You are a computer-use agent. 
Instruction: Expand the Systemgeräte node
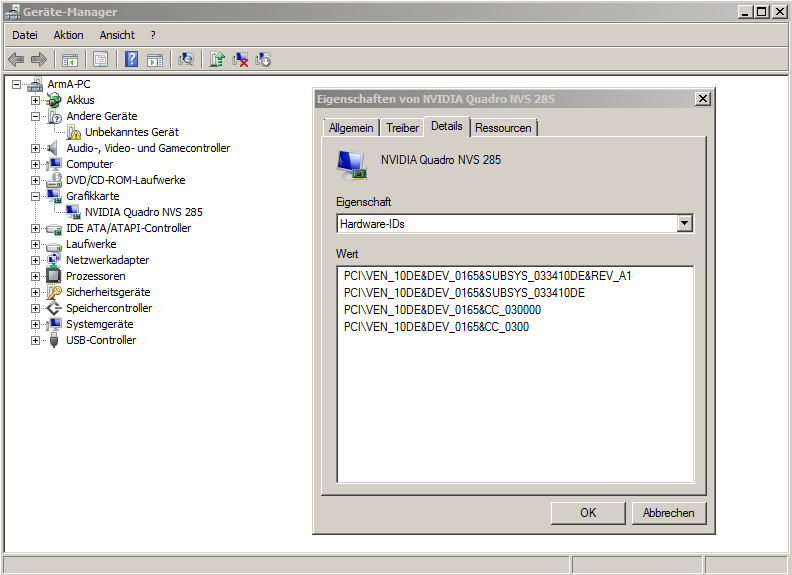35,324
